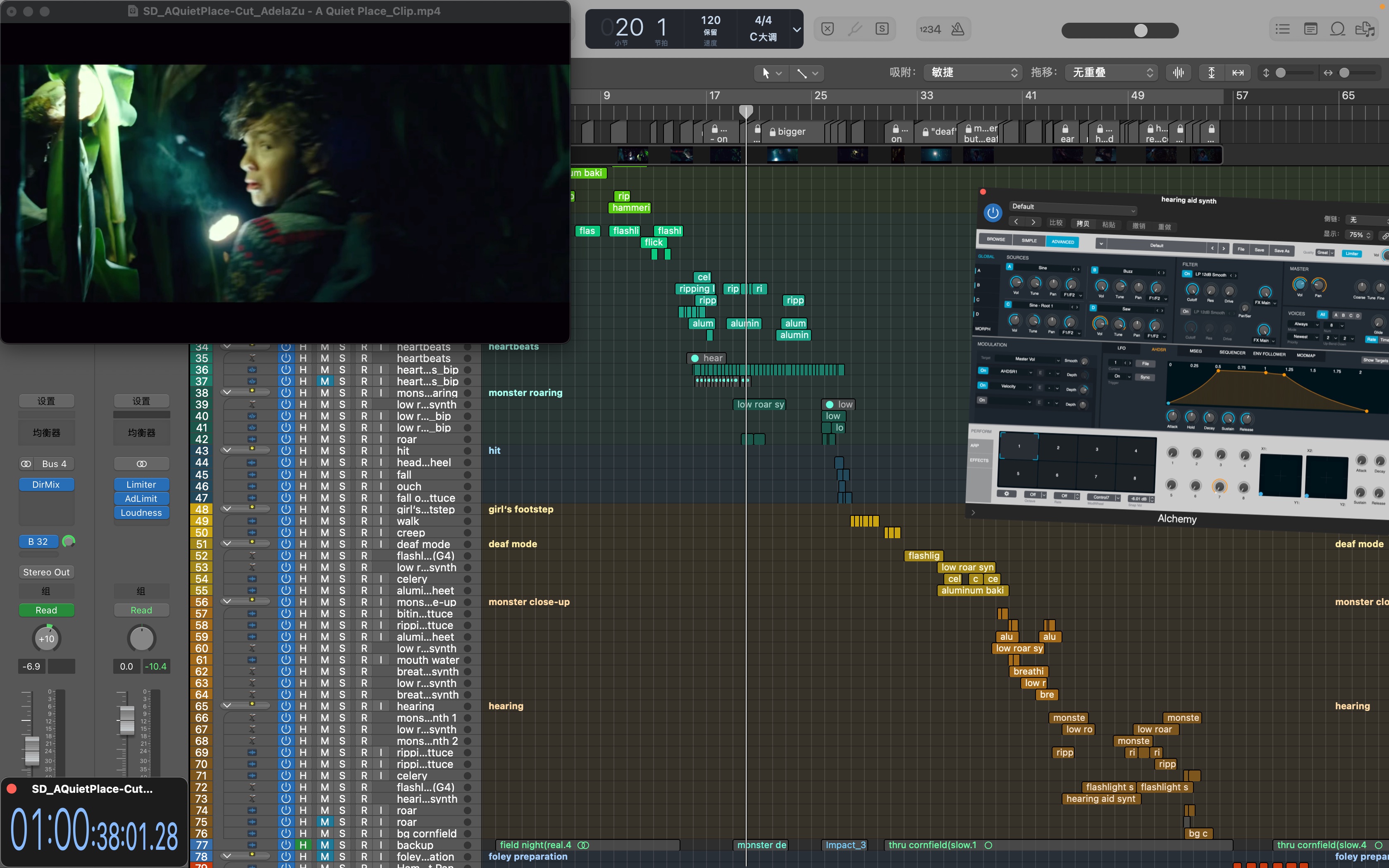Click the gear icon under Alchemy perform pads
The height and width of the screenshot is (868, 1389).
click(x=1007, y=494)
